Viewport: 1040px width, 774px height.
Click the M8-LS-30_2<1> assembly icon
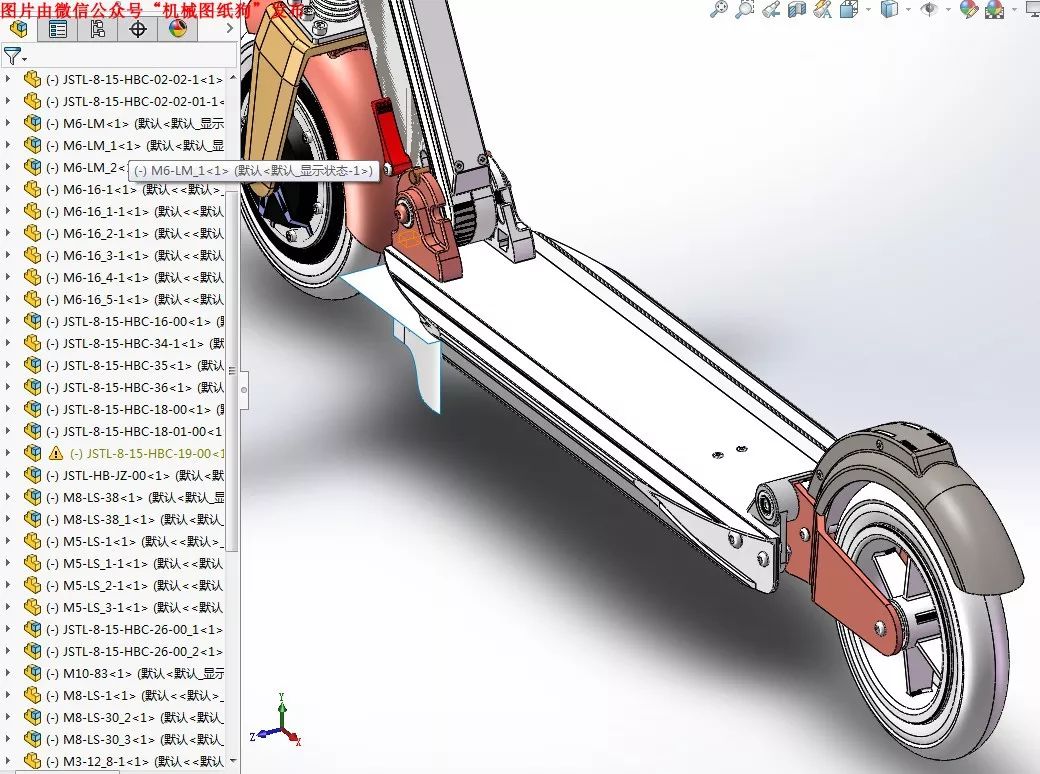click(32, 717)
